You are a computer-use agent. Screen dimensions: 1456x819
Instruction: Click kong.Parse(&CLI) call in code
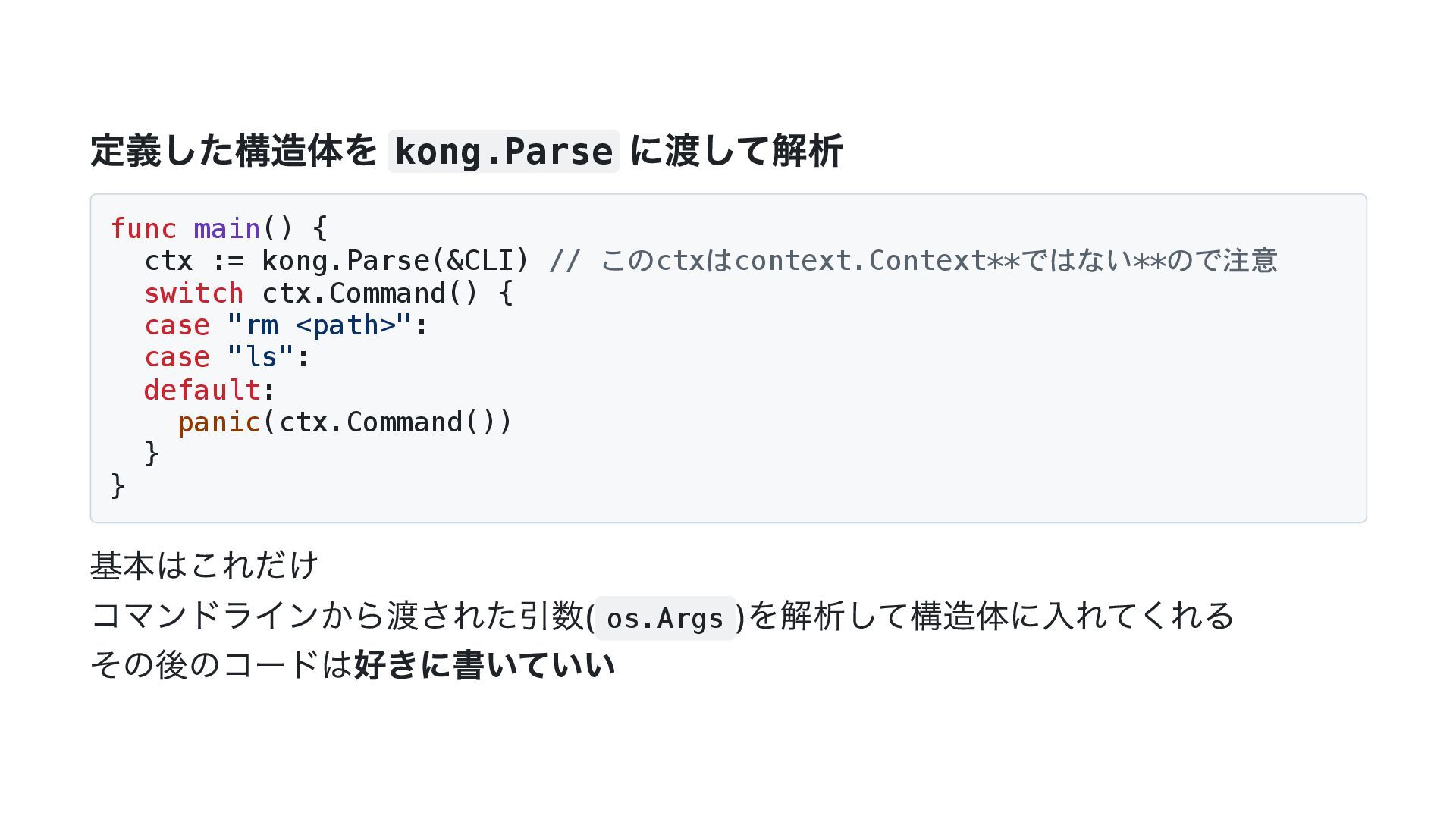point(395,261)
